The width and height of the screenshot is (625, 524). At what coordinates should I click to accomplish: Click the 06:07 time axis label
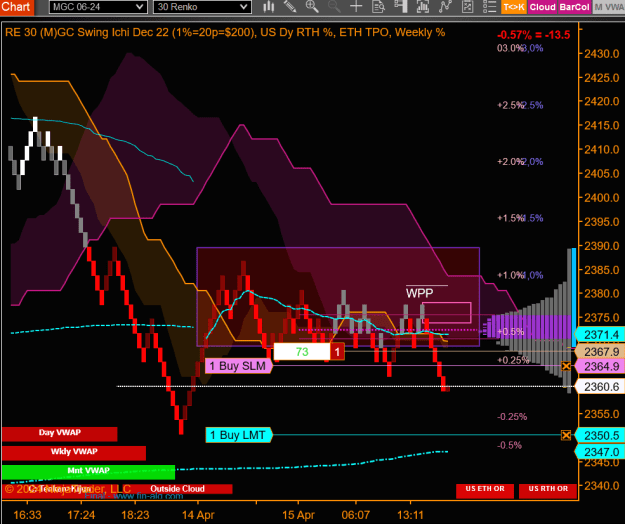coord(356,515)
